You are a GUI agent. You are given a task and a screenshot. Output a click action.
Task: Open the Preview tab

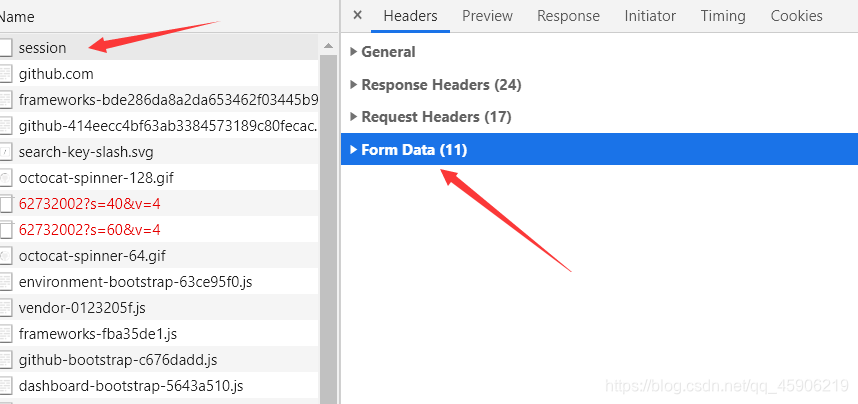tap(487, 16)
